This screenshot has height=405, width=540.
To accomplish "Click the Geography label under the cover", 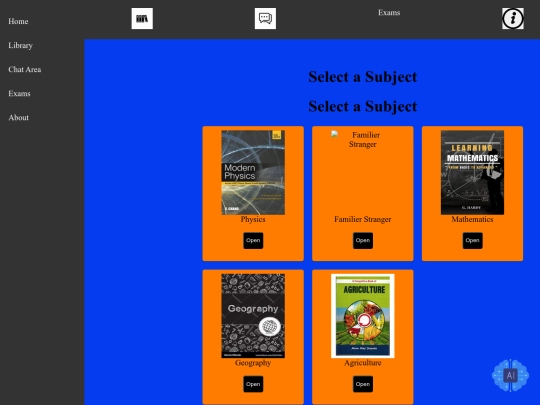I will [x=253, y=363].
